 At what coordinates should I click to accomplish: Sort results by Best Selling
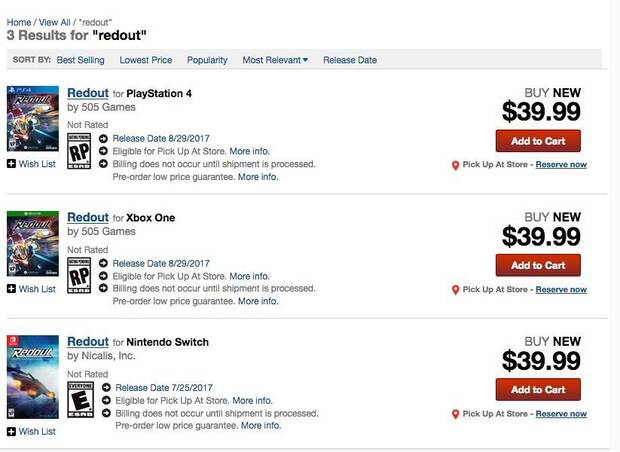click(80, 60)
